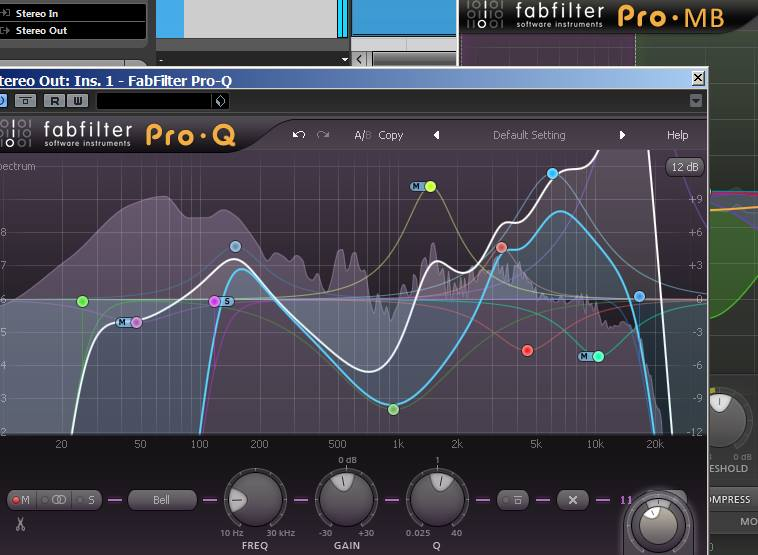Screen dimensions: 758x555
Task: Open the Bell filter shape dropdown
Action: 162,500
